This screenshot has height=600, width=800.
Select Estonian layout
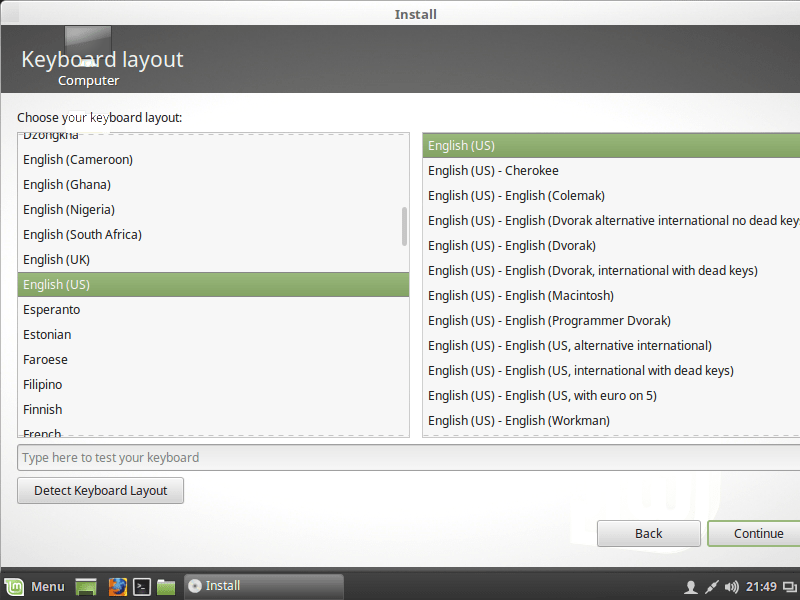[213, 335]
